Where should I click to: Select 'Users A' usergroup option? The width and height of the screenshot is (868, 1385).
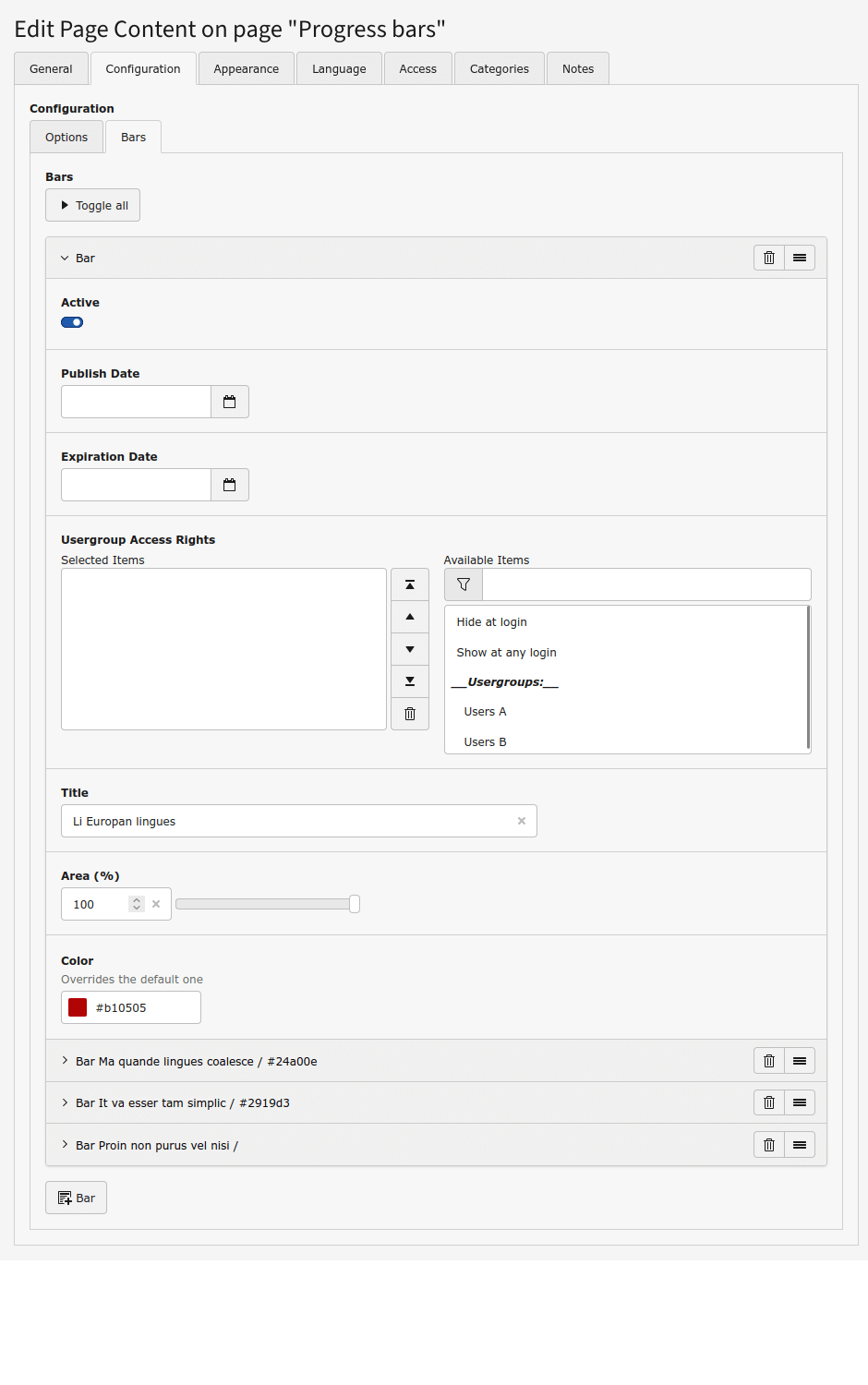click(x=485, y=712)
